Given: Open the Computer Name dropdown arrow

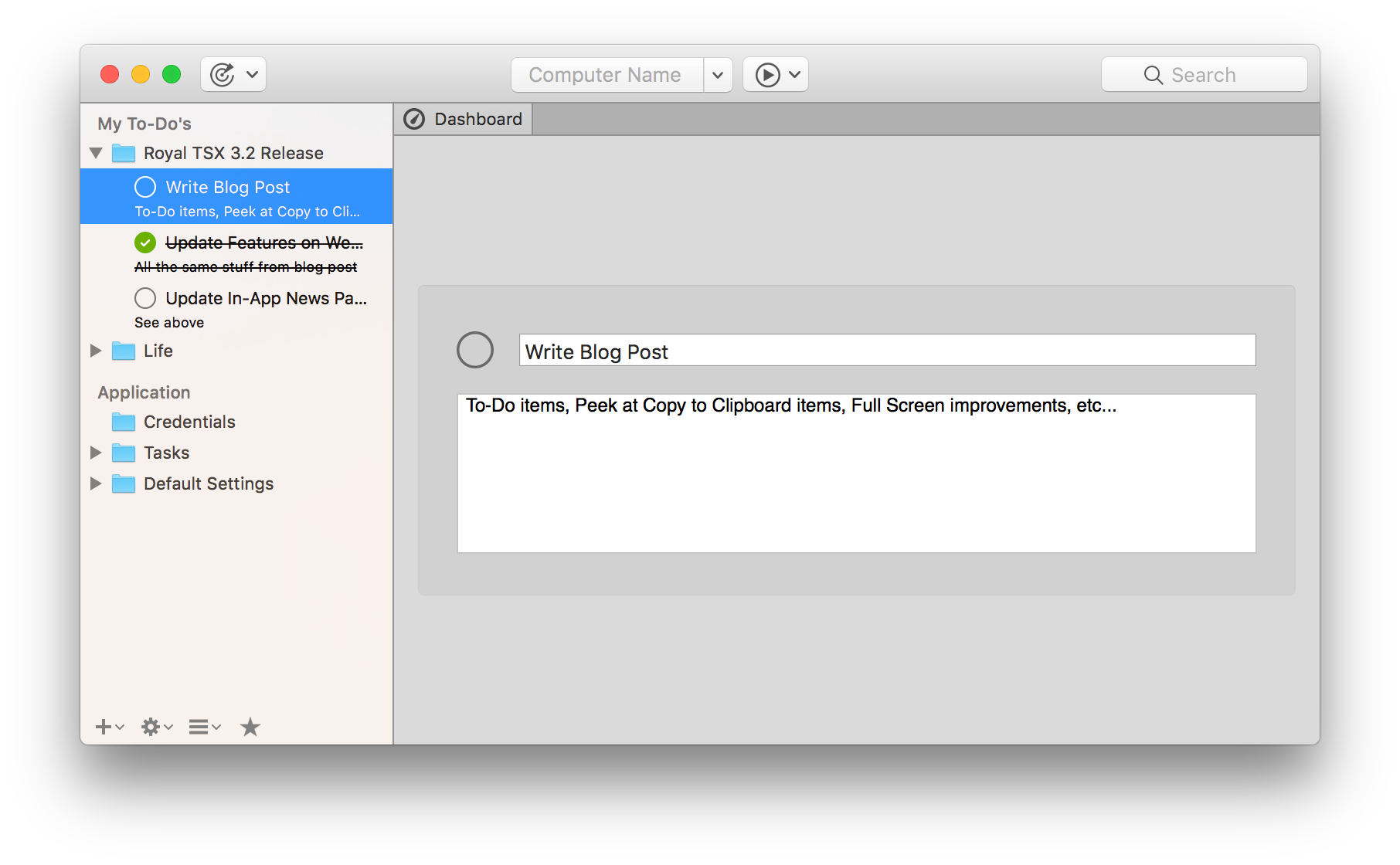Looking at the screenshot, I should click(x=718, y=75).
